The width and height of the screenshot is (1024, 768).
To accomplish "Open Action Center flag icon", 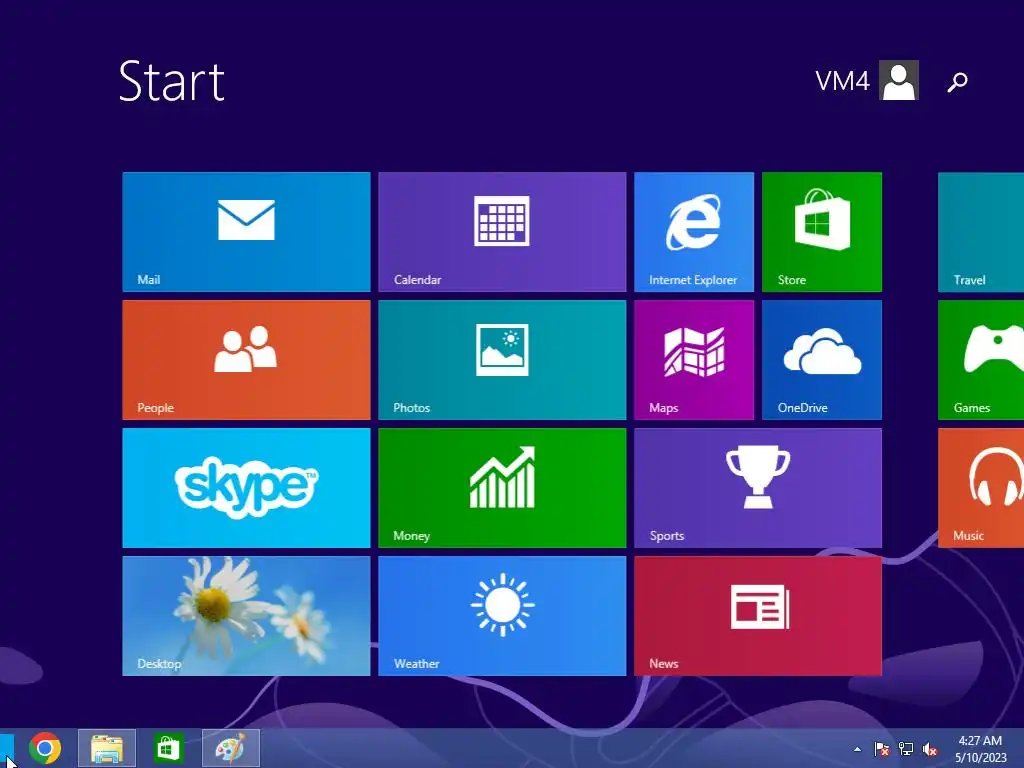I will 882,749.
